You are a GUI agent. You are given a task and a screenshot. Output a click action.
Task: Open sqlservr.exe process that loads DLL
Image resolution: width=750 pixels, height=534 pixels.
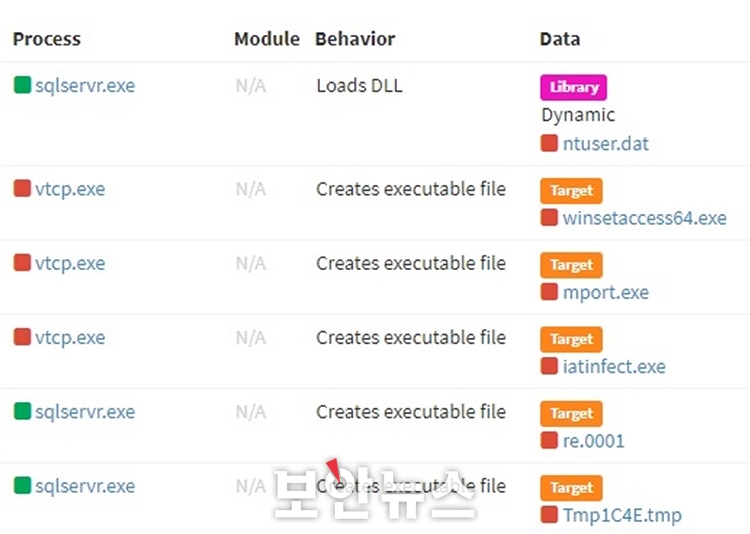85,86
